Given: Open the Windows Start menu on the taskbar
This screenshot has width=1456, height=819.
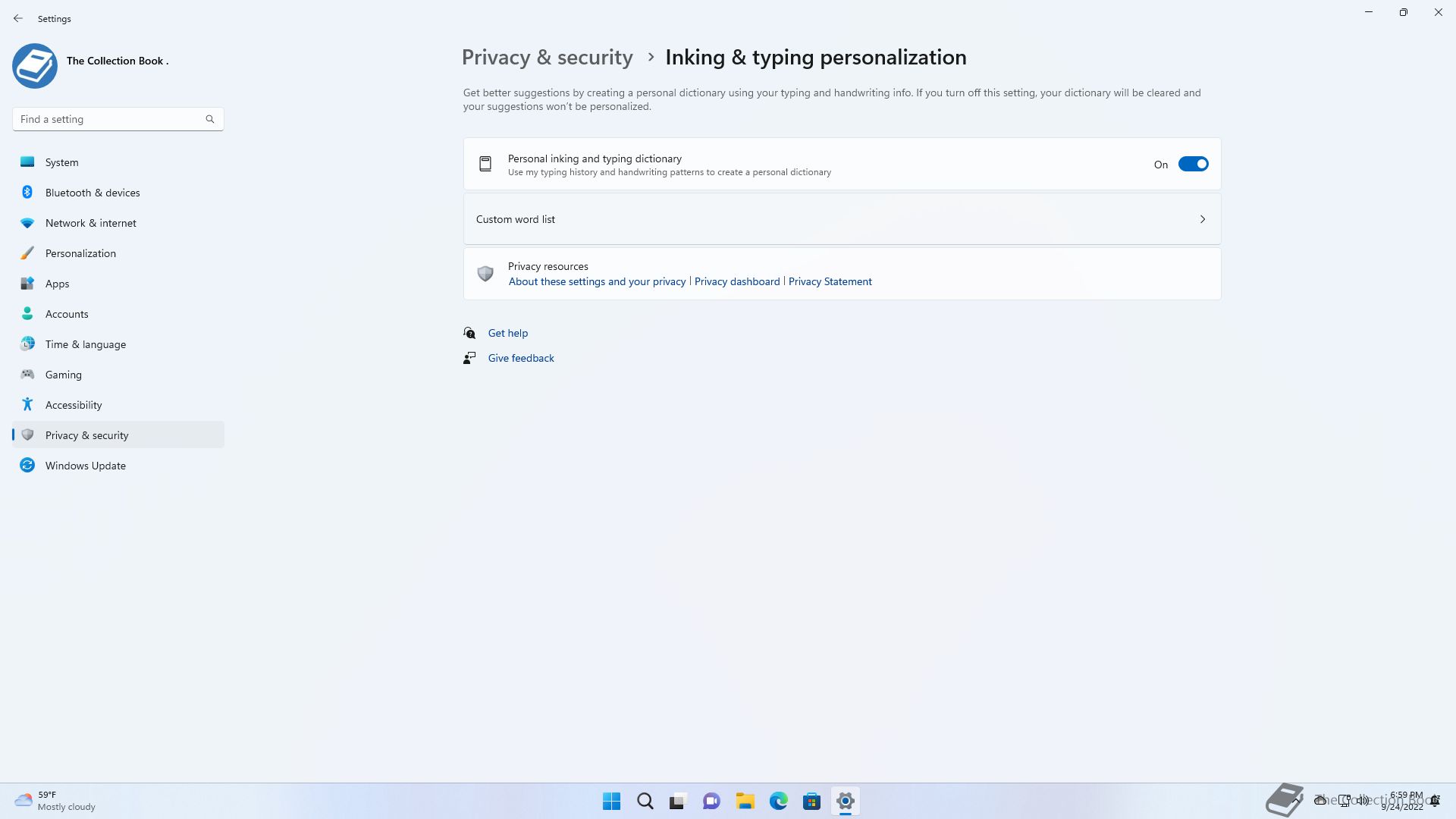Looking at the screenshot, I should tap(611, 801).
